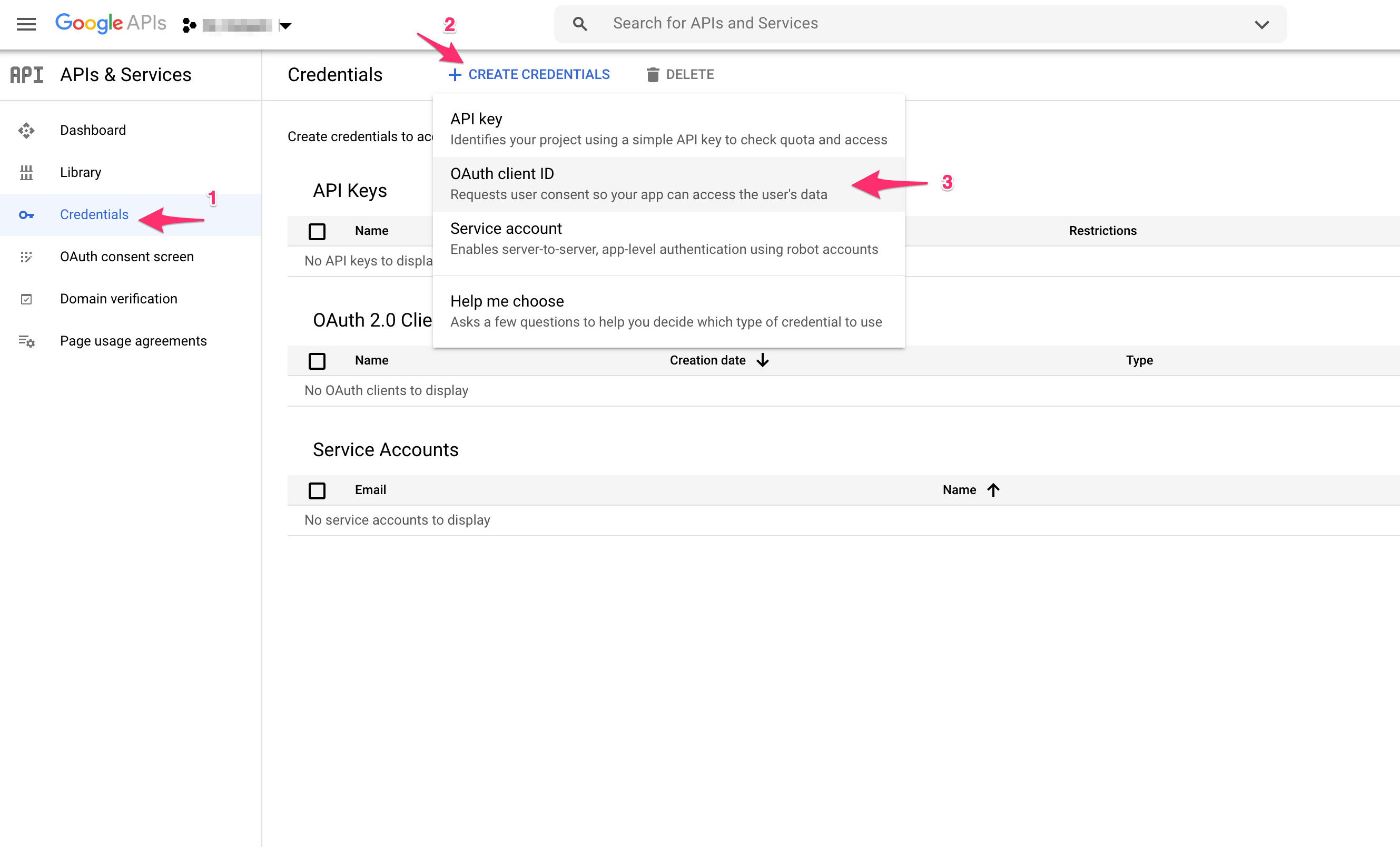Click the blurred project name selector
The height and width of the screenshot is (847, 1400).
pos(238,26)
